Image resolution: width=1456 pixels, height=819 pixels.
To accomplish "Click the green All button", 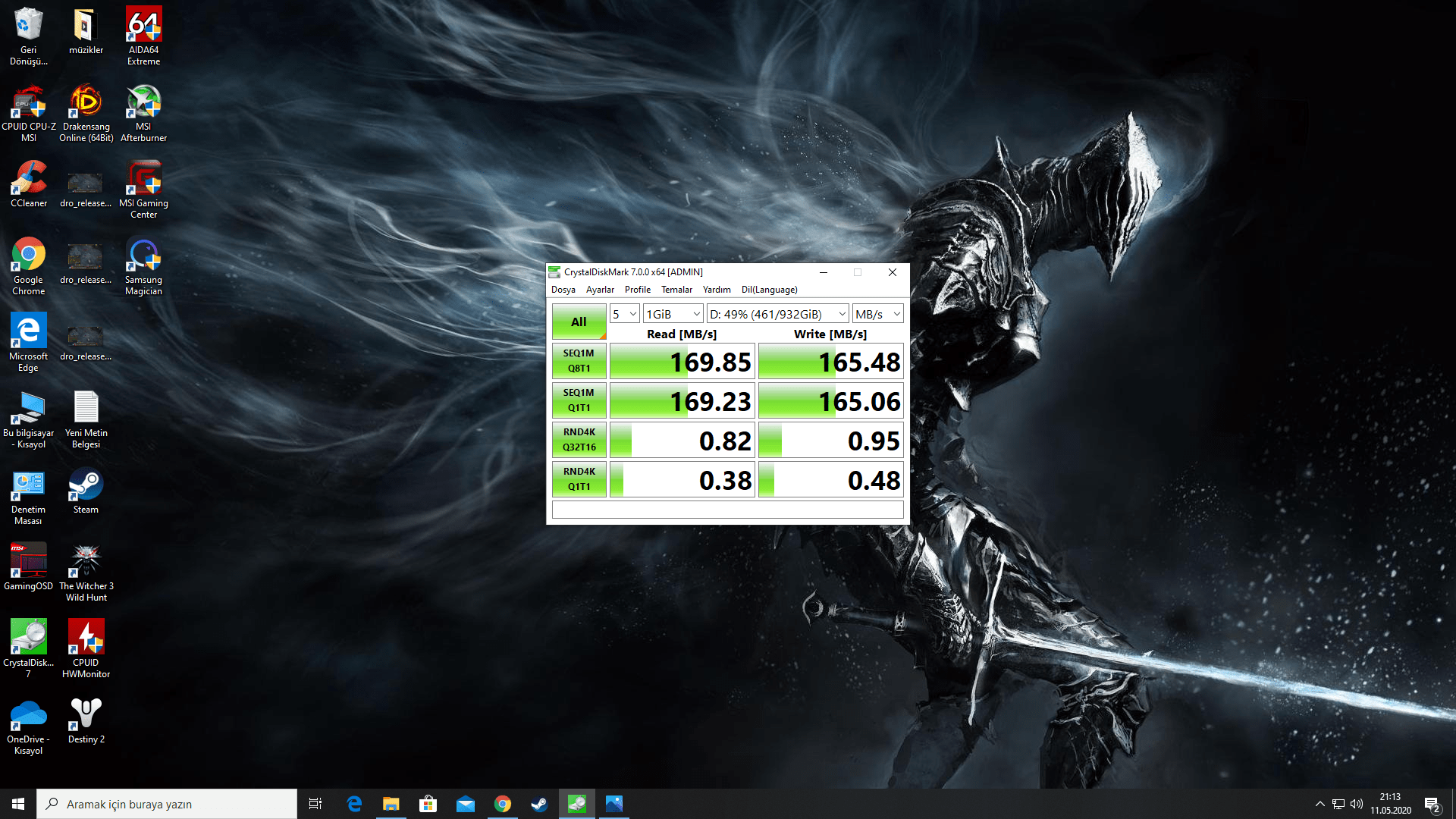I will click(x=579, y=322).
